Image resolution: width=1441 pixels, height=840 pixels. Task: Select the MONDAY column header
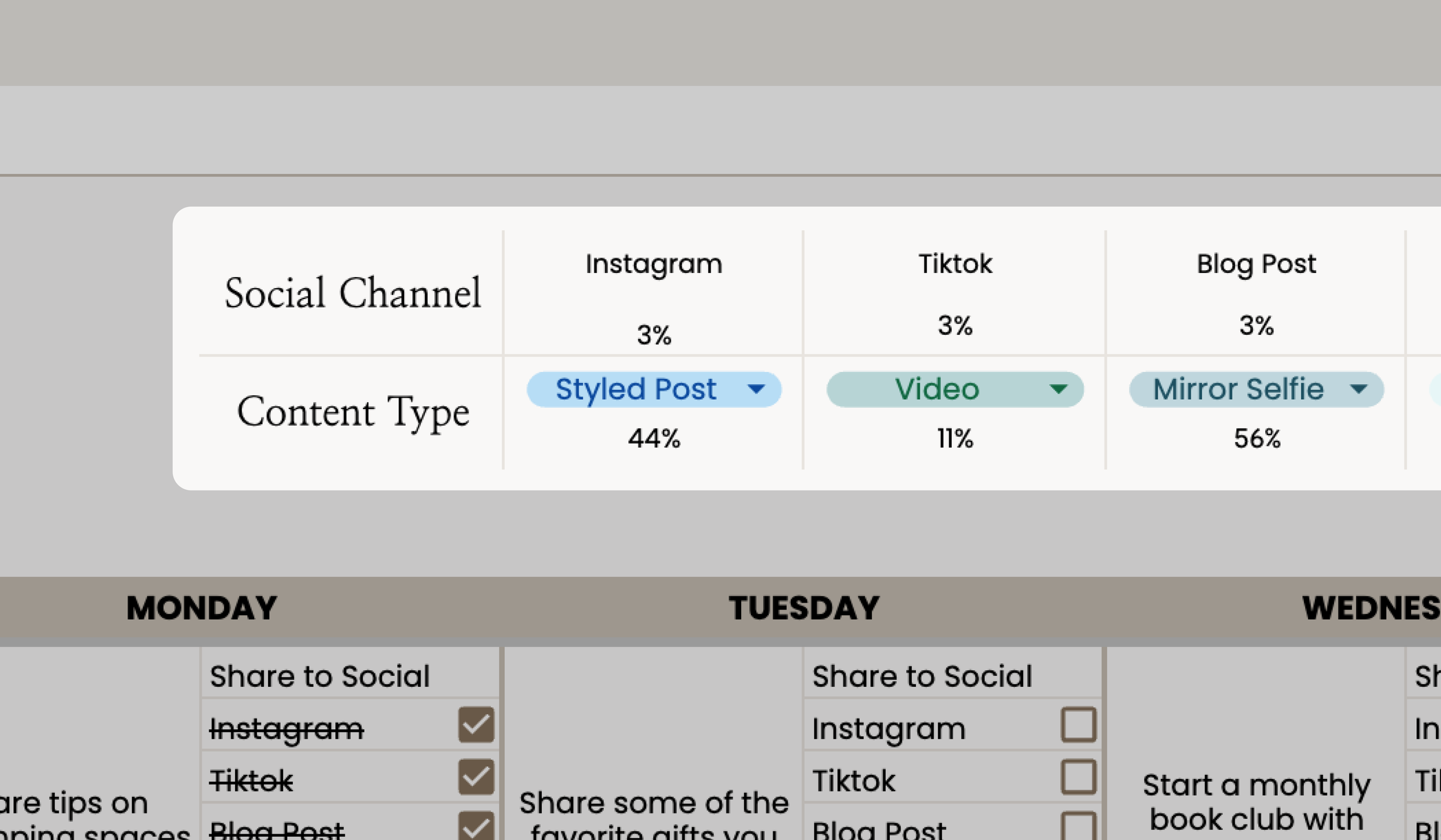(202, 608)
